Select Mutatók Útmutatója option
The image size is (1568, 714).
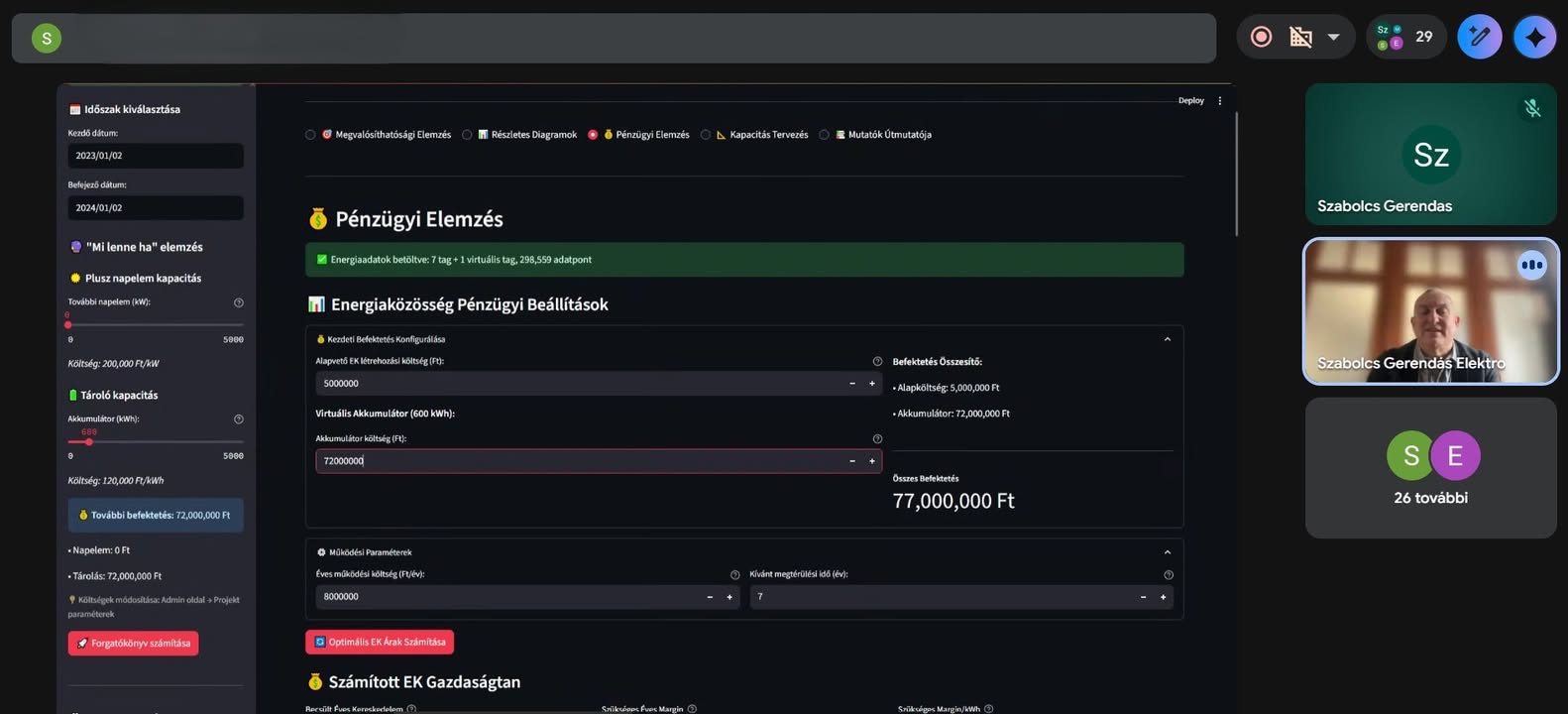[x=824, y=135]
